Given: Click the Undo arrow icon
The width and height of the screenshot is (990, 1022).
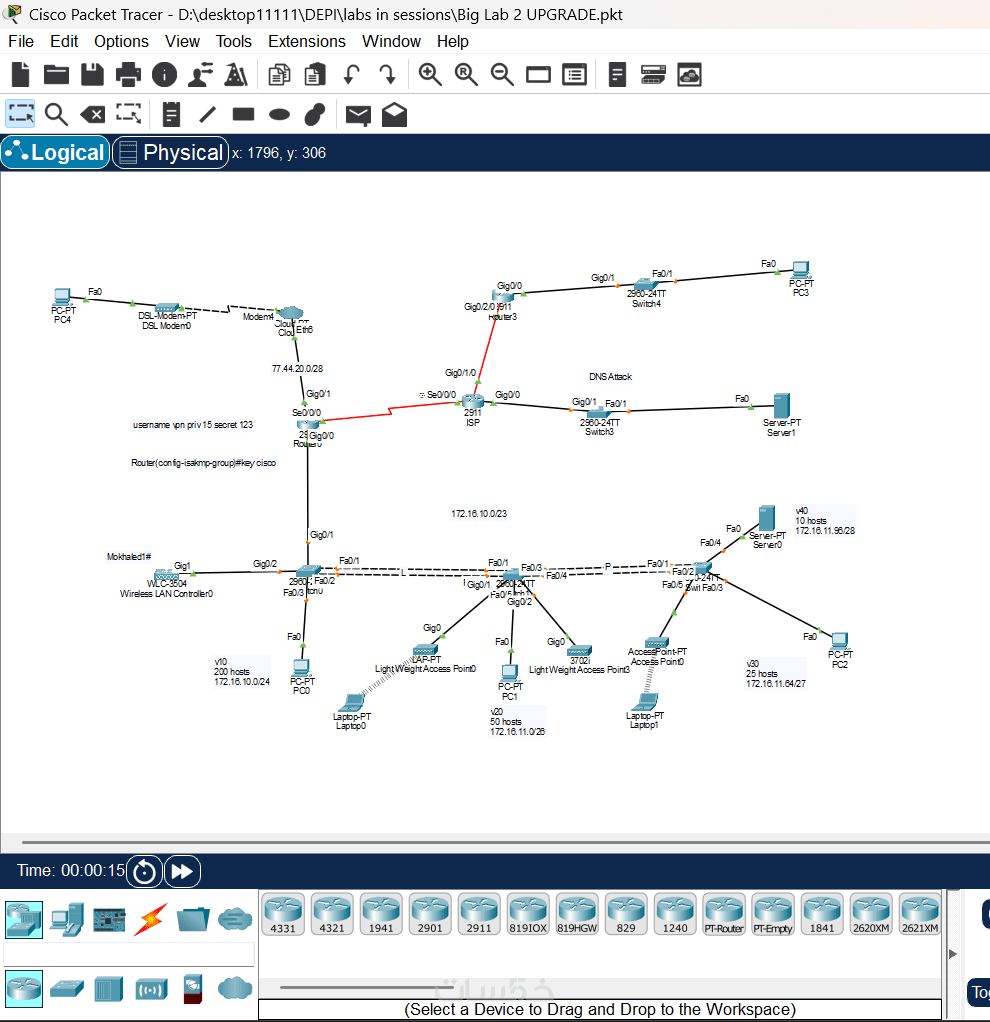Looking at the screenshot, I should pos(351,74).
